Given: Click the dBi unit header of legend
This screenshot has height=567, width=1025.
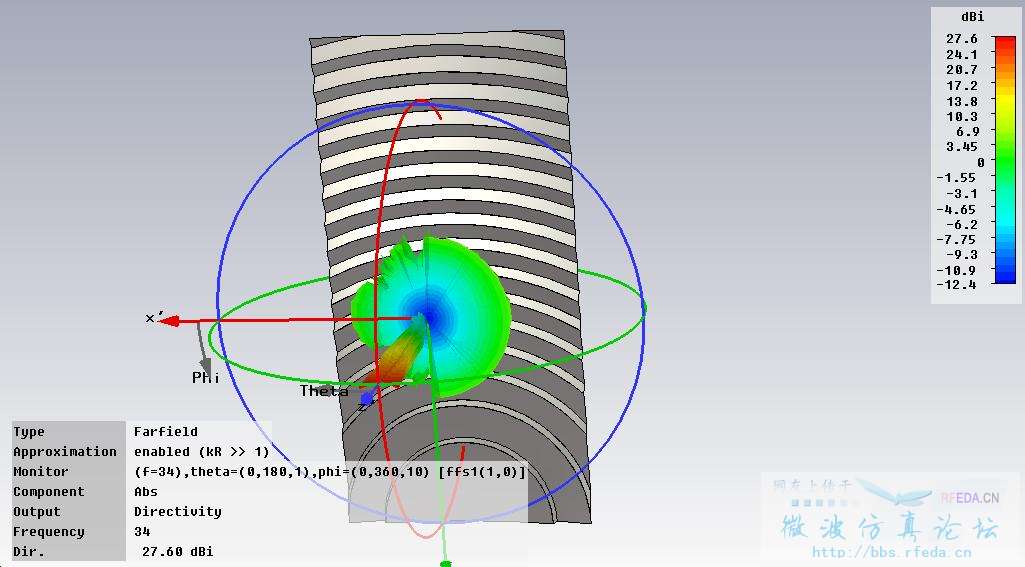Looking at the screenshot, I should pos(973,16).
